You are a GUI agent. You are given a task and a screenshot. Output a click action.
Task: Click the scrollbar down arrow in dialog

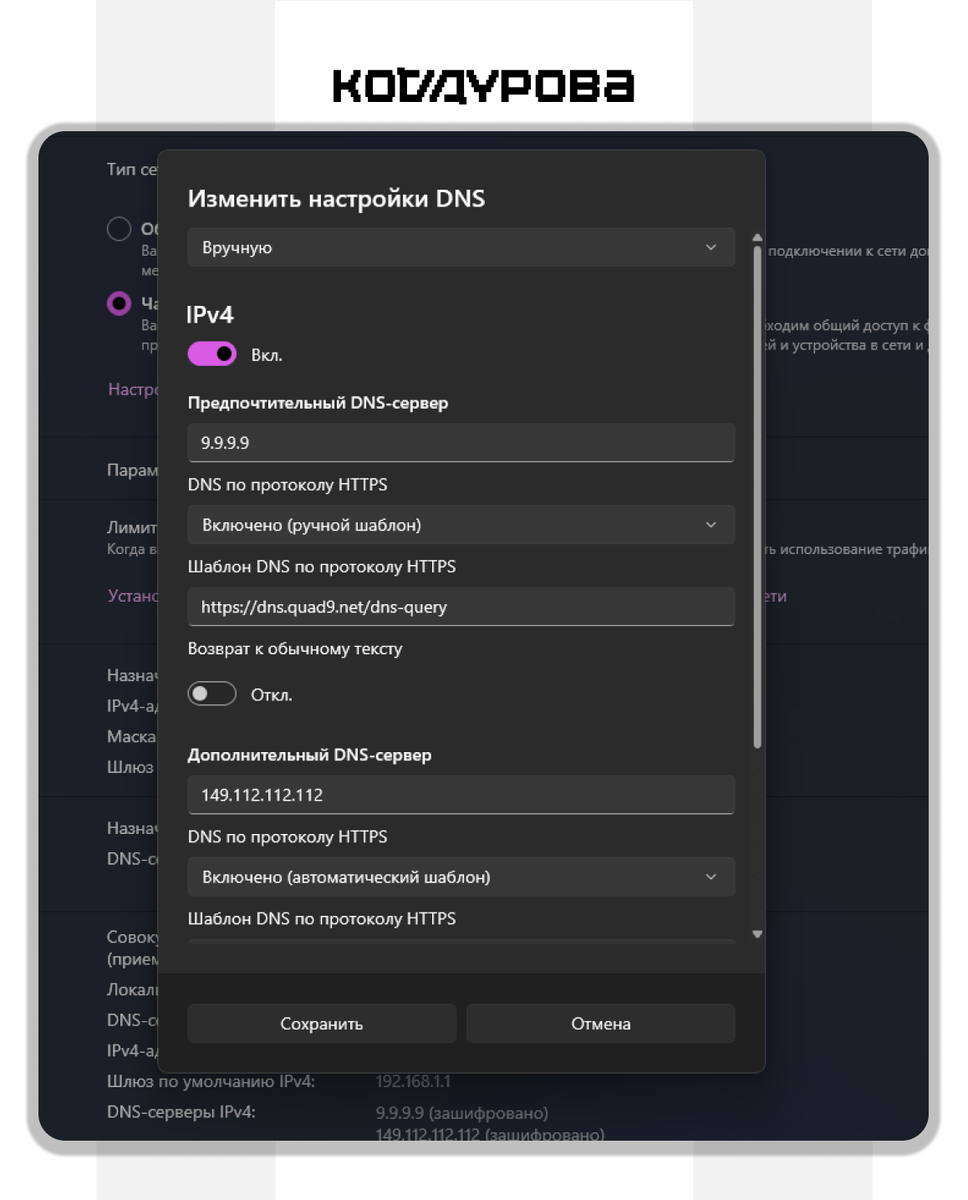point(757,934)
